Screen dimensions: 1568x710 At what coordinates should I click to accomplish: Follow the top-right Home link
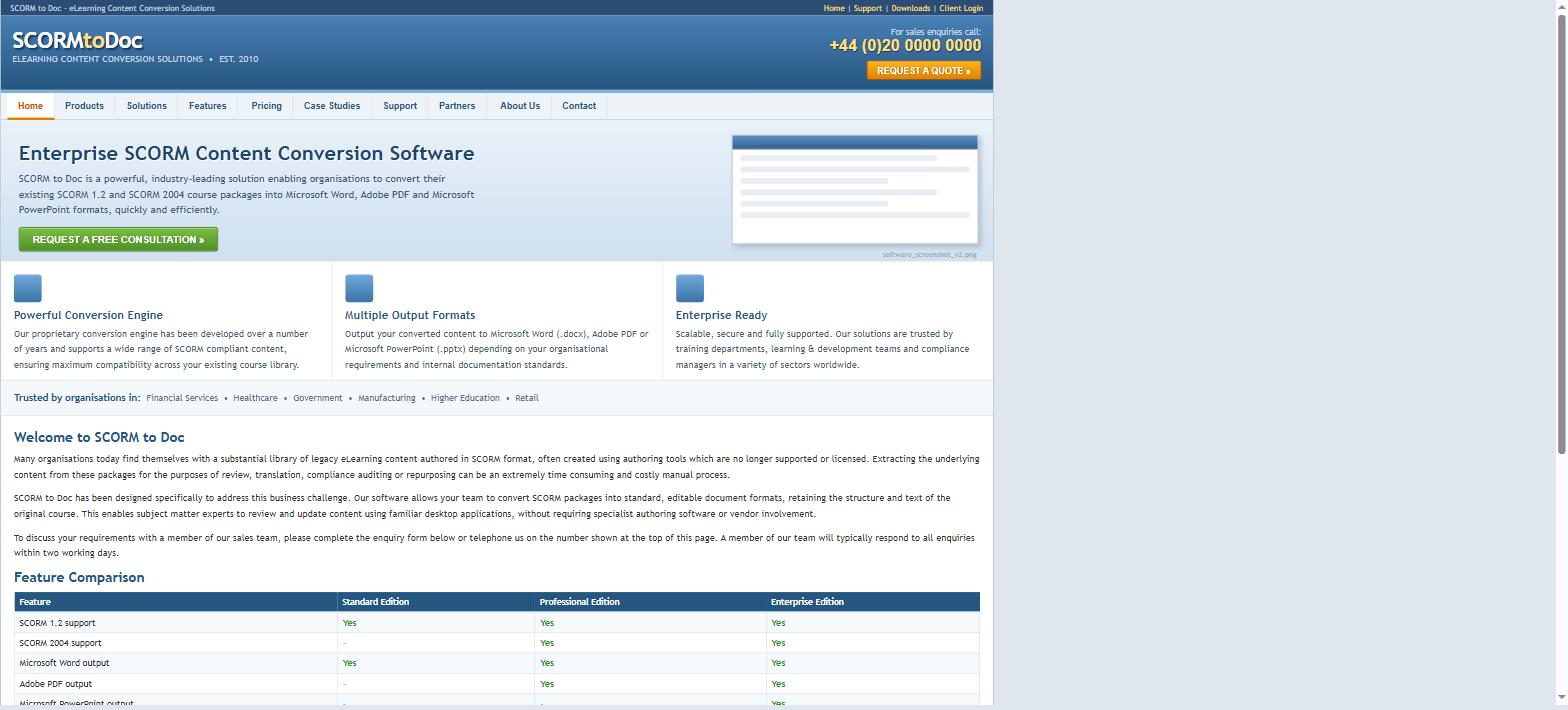[x=834, y=8]
